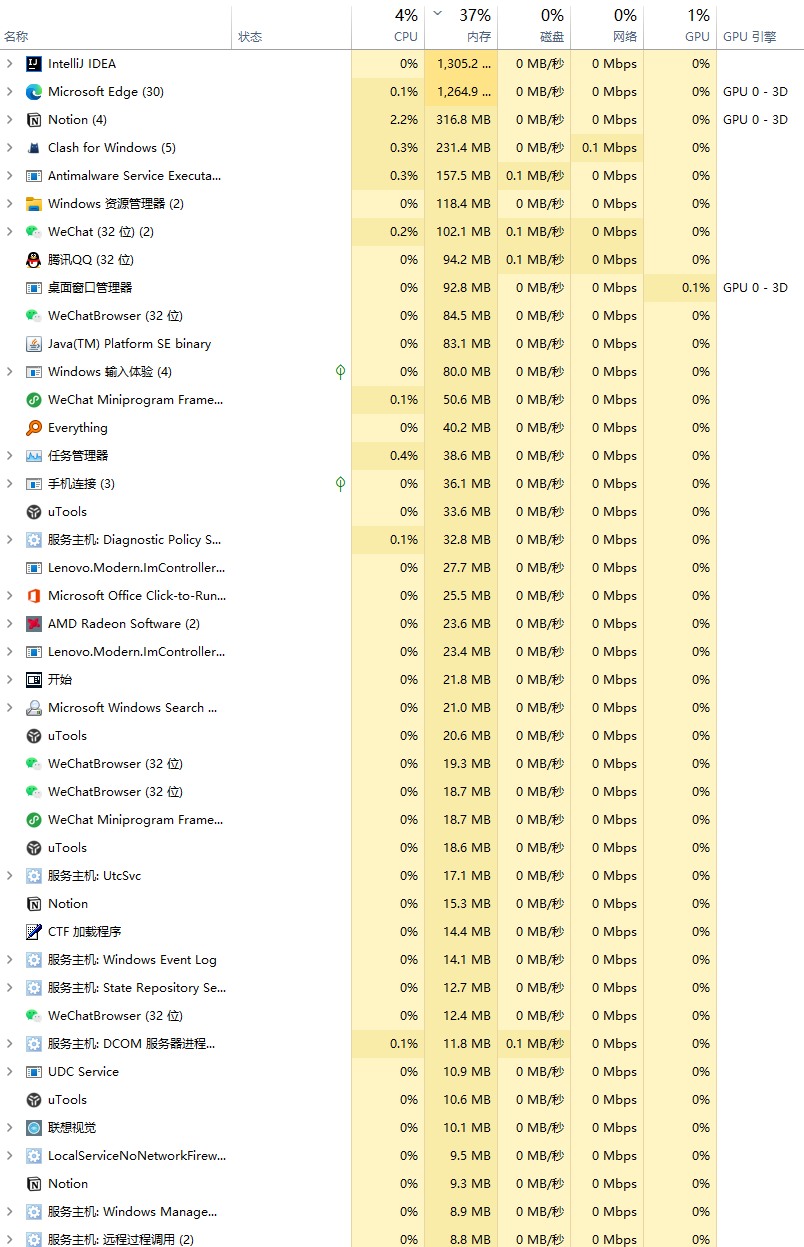Click the Everything search icon
Viewport: 804px width, 1247px height.
pyautogui.click(x=34, y=427)
